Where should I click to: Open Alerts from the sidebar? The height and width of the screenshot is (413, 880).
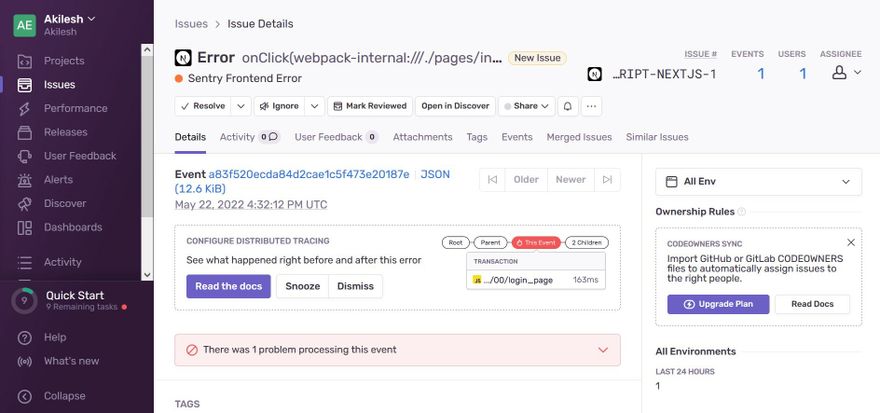(x=25, y=180)
